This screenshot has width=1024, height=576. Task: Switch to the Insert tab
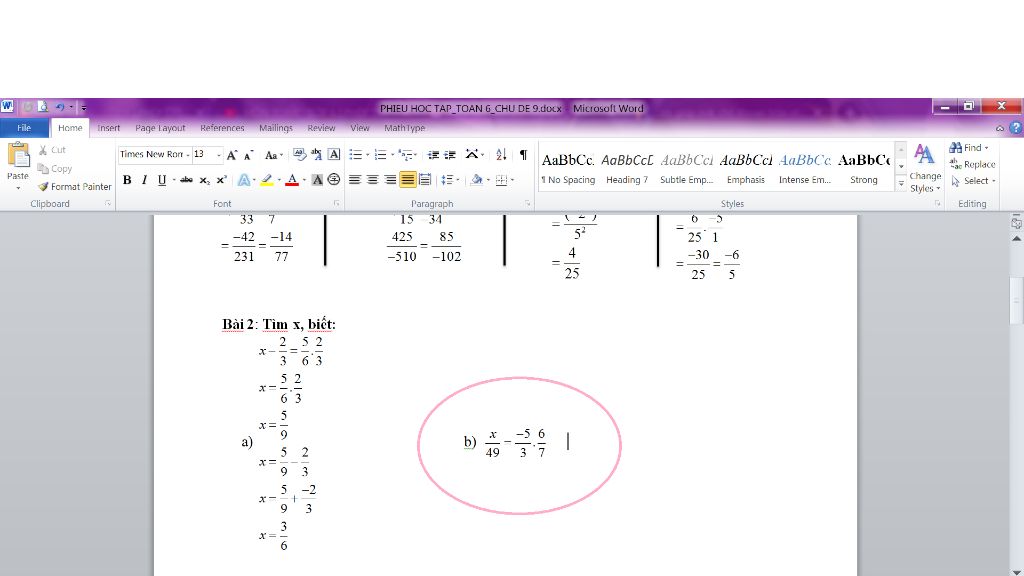[108, 128]
